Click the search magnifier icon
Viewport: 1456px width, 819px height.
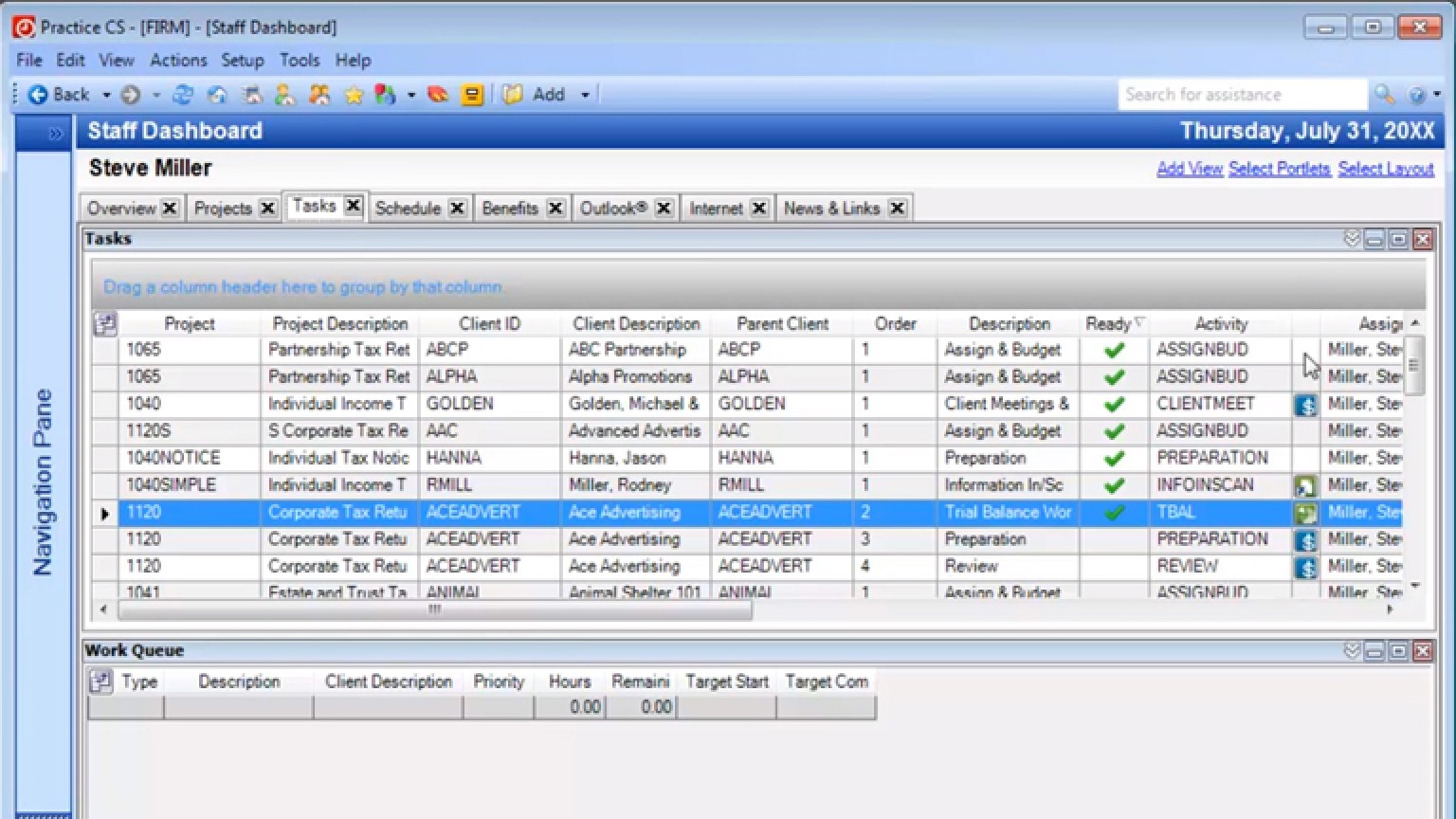tap(1384, 95)
